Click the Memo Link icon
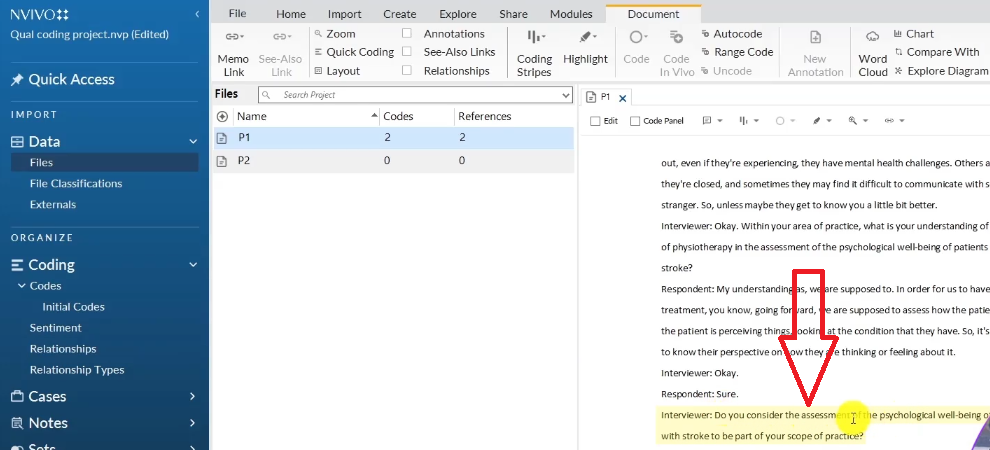The image size is (990, 450). [233, 39]
